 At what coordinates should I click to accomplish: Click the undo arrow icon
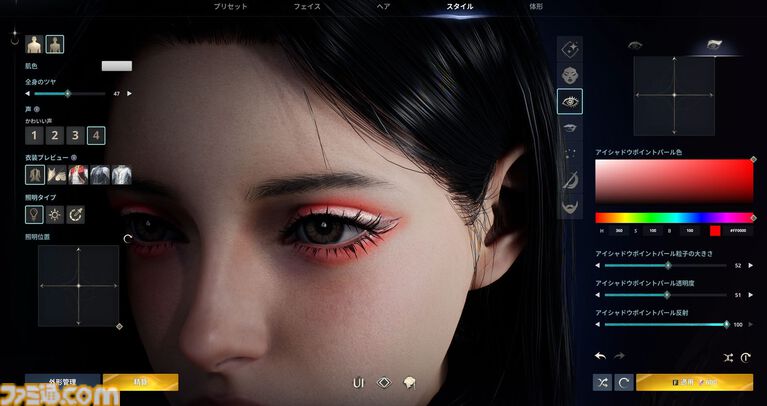[x=600, y=356]
